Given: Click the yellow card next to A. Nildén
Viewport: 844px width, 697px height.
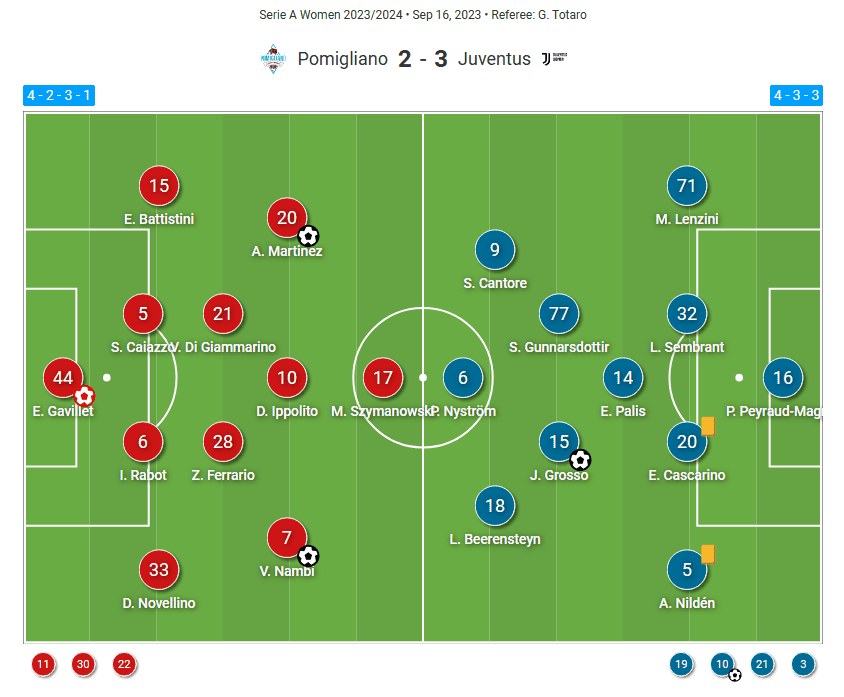Looking at the screenshot, I should [x=708, y=553].
